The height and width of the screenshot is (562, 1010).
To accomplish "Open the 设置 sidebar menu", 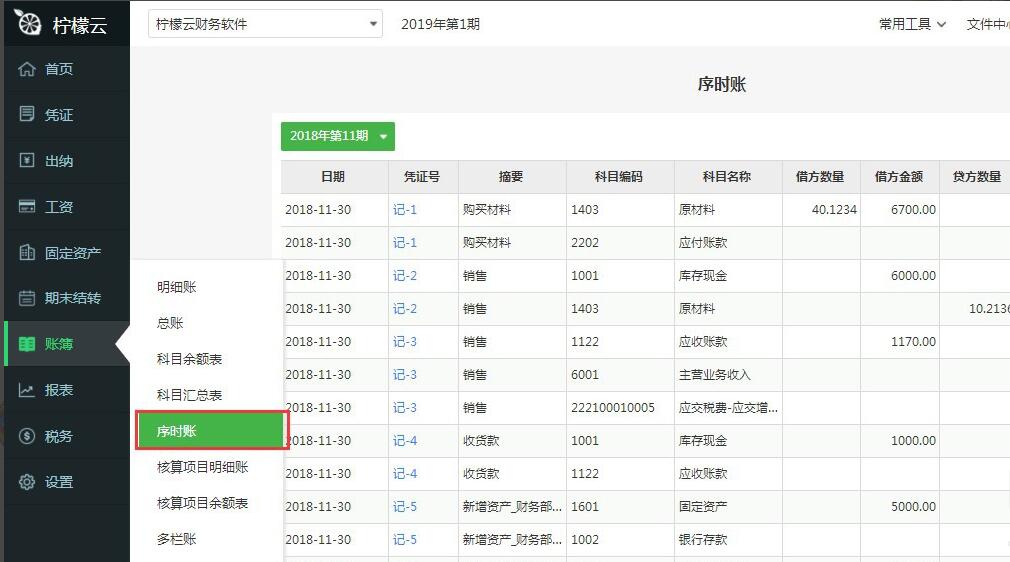I will coord(67,482).
